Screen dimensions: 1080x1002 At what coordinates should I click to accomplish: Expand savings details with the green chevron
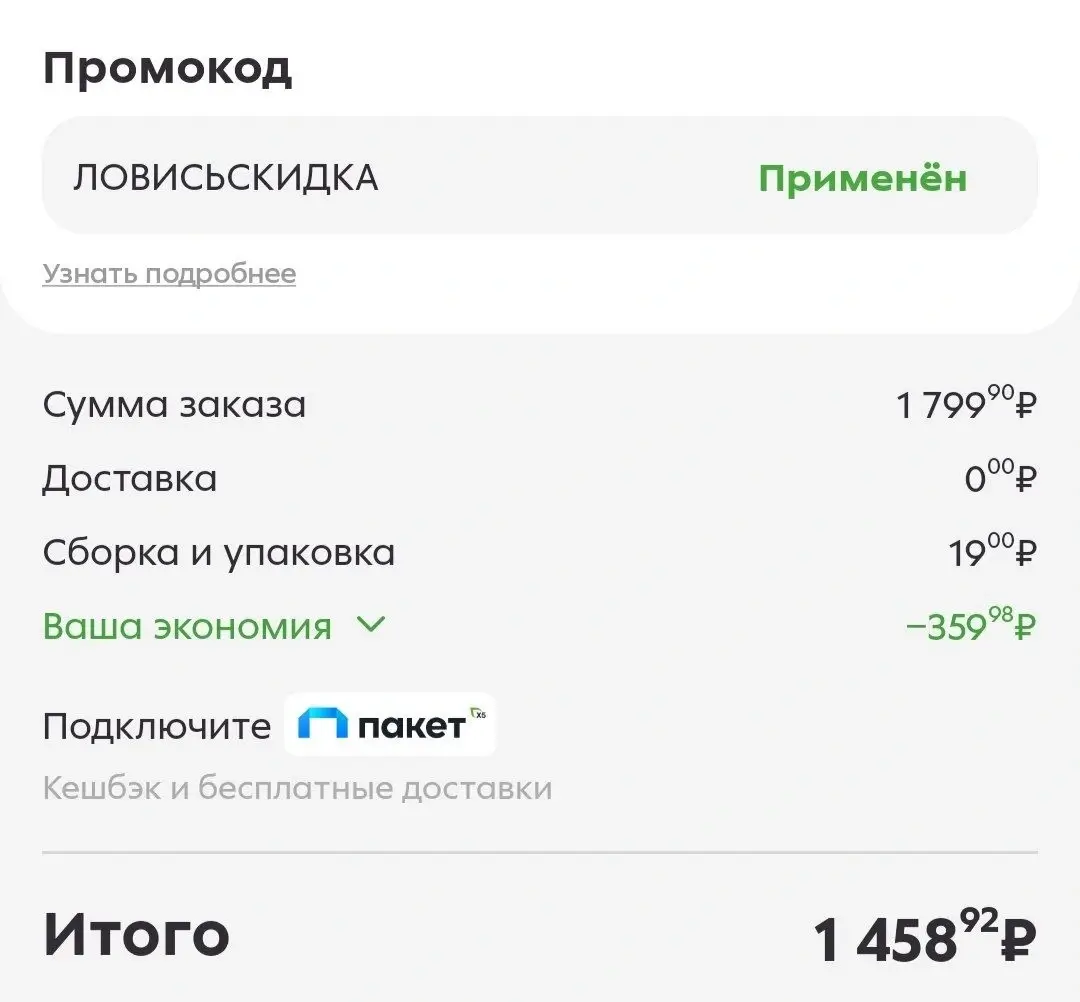pyautogui.click(x=370, y=626)
